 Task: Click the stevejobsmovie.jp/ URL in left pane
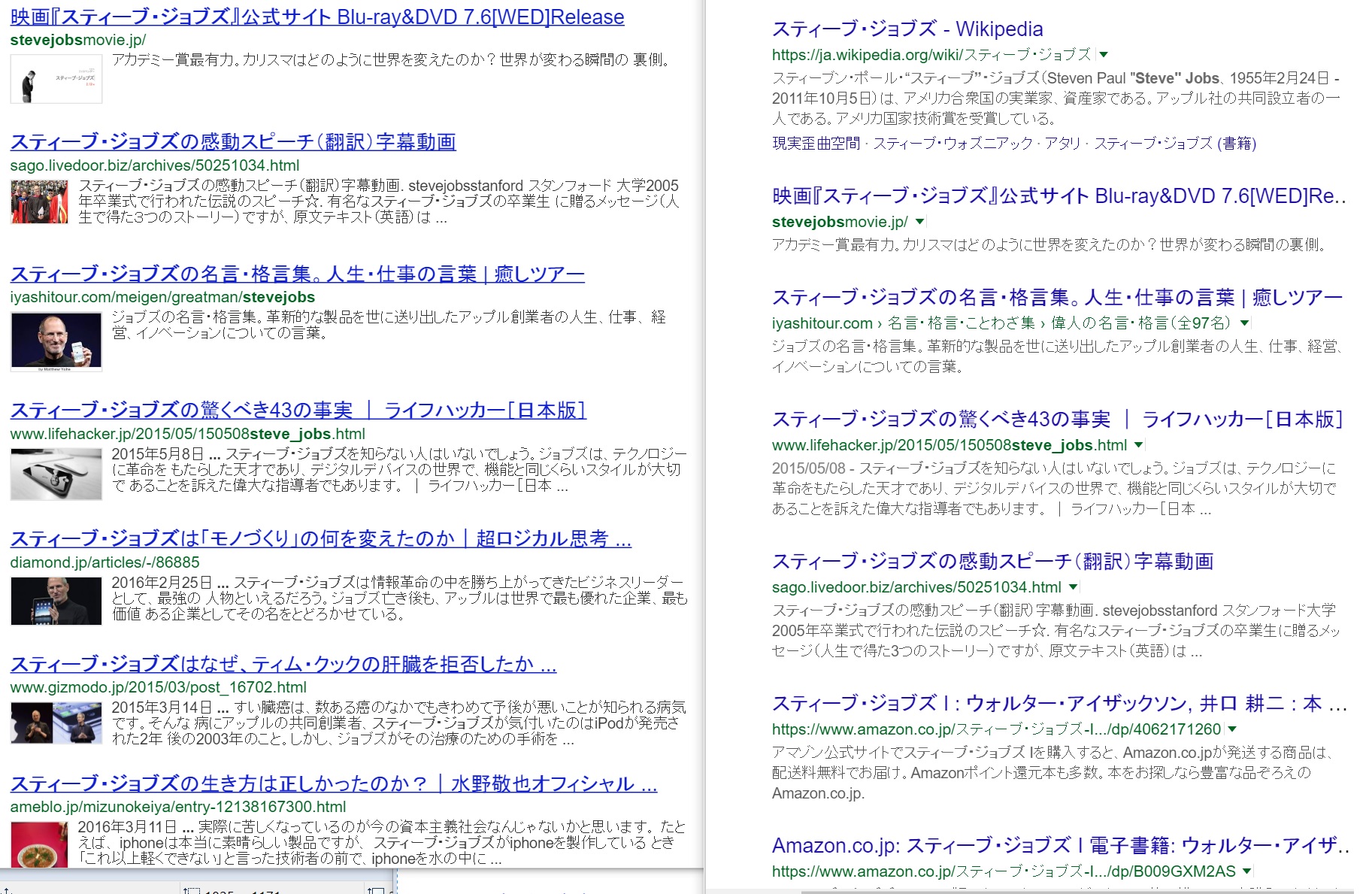click(x=78, y=40)
